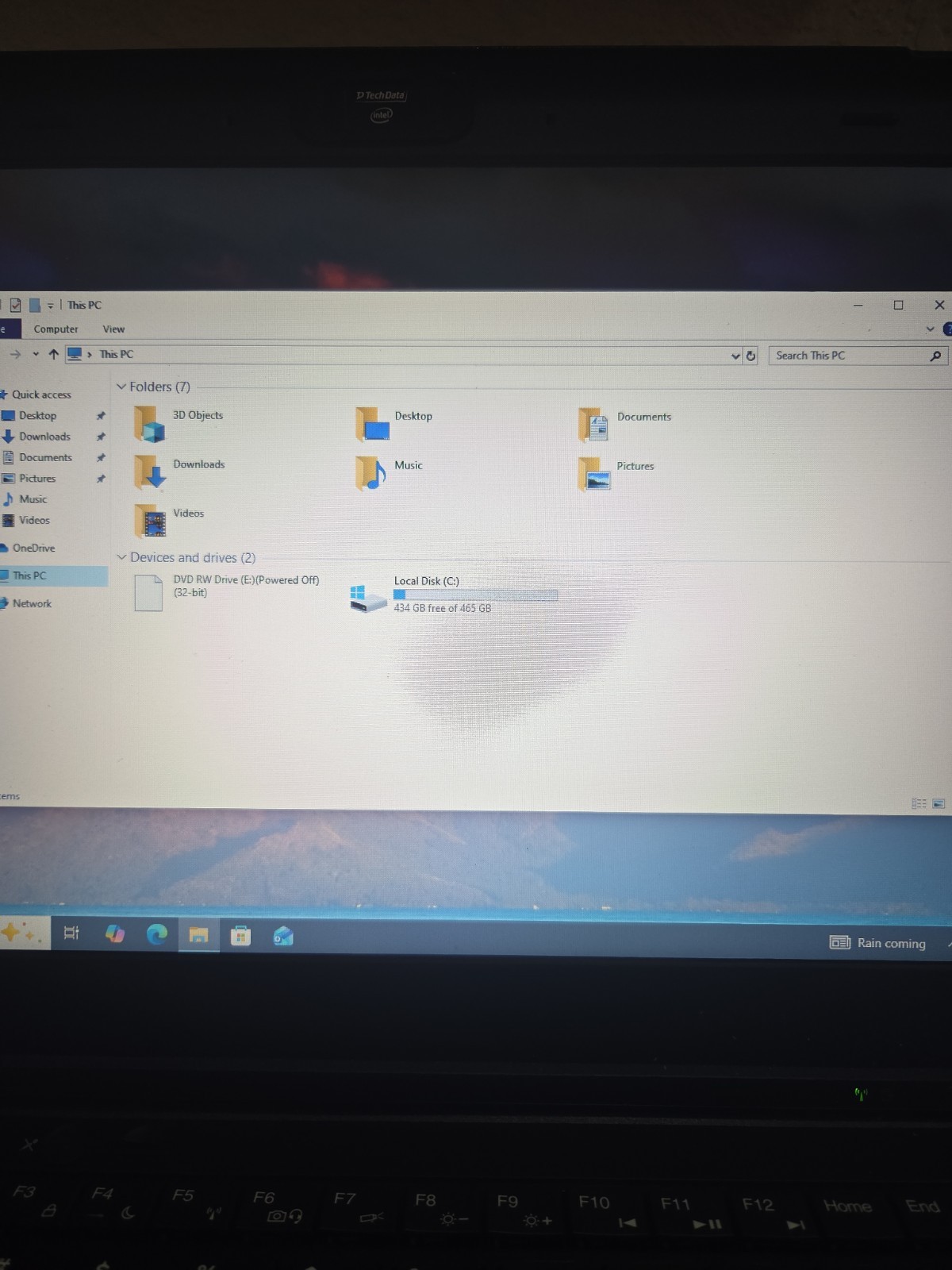Screen dimensions: 952x1270
Task: Click the pin icon next to sidebar Pictures
Action: point(101,479)
